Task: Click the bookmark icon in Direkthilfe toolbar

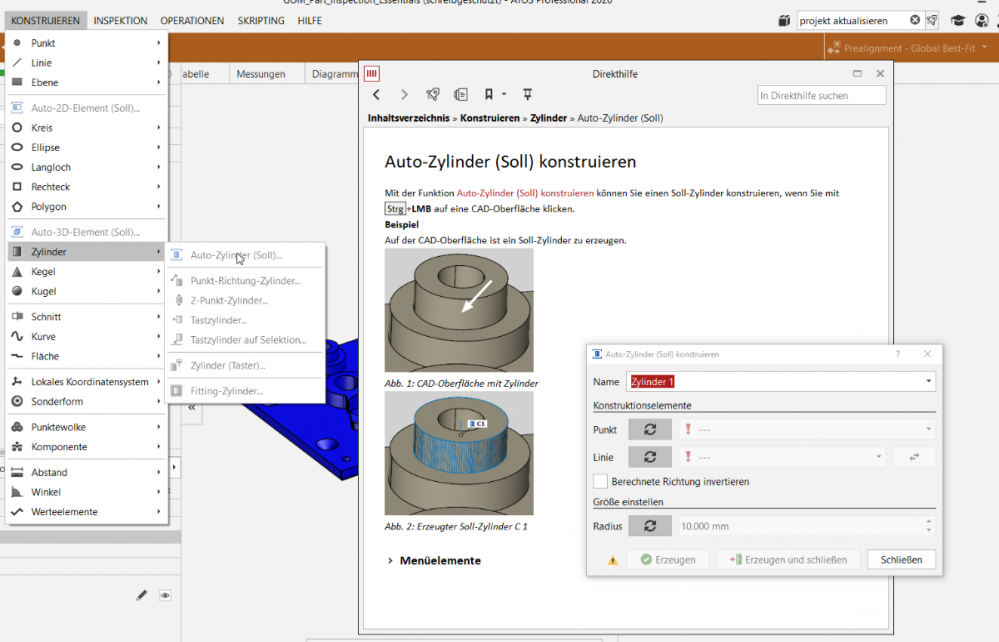Action: (489, 95)
